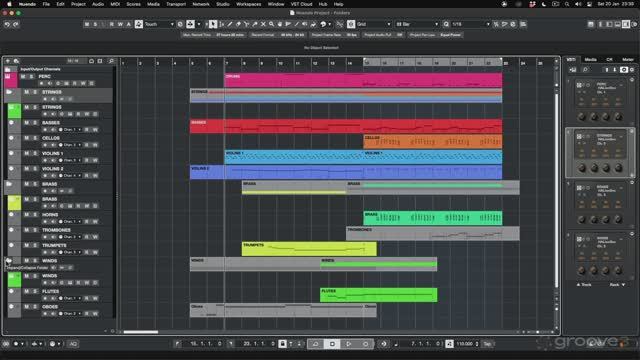Screen dimensions: 640x360
Task: Collapse the BRASS folder track
Action: click(9, 184)
